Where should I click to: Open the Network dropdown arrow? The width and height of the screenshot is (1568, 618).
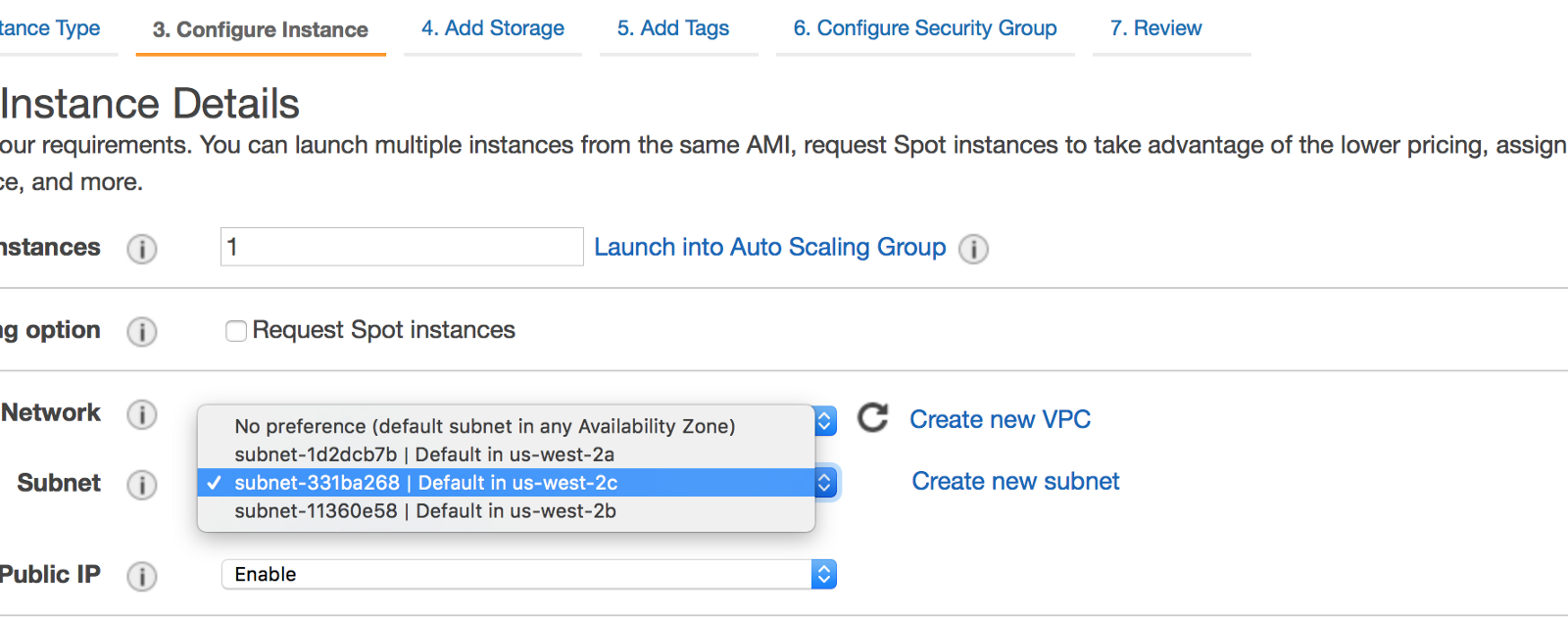coord(825,421)
